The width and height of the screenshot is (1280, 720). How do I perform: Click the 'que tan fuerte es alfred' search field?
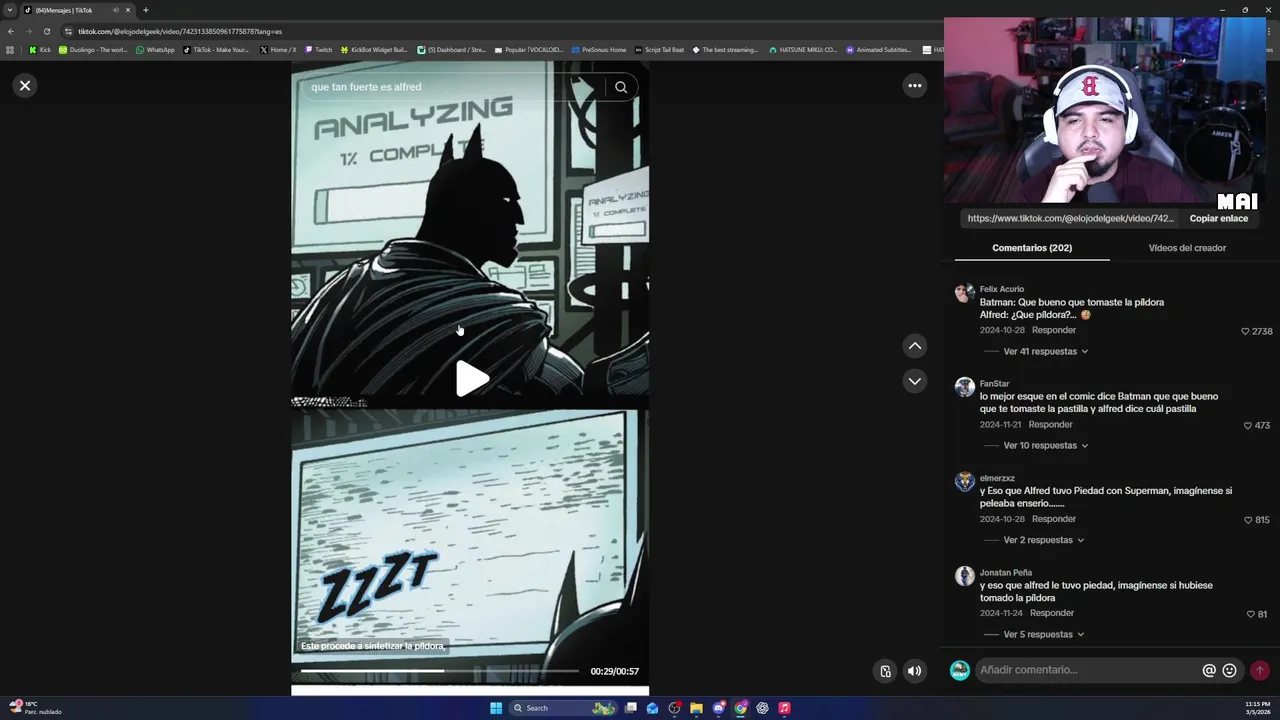453,87
